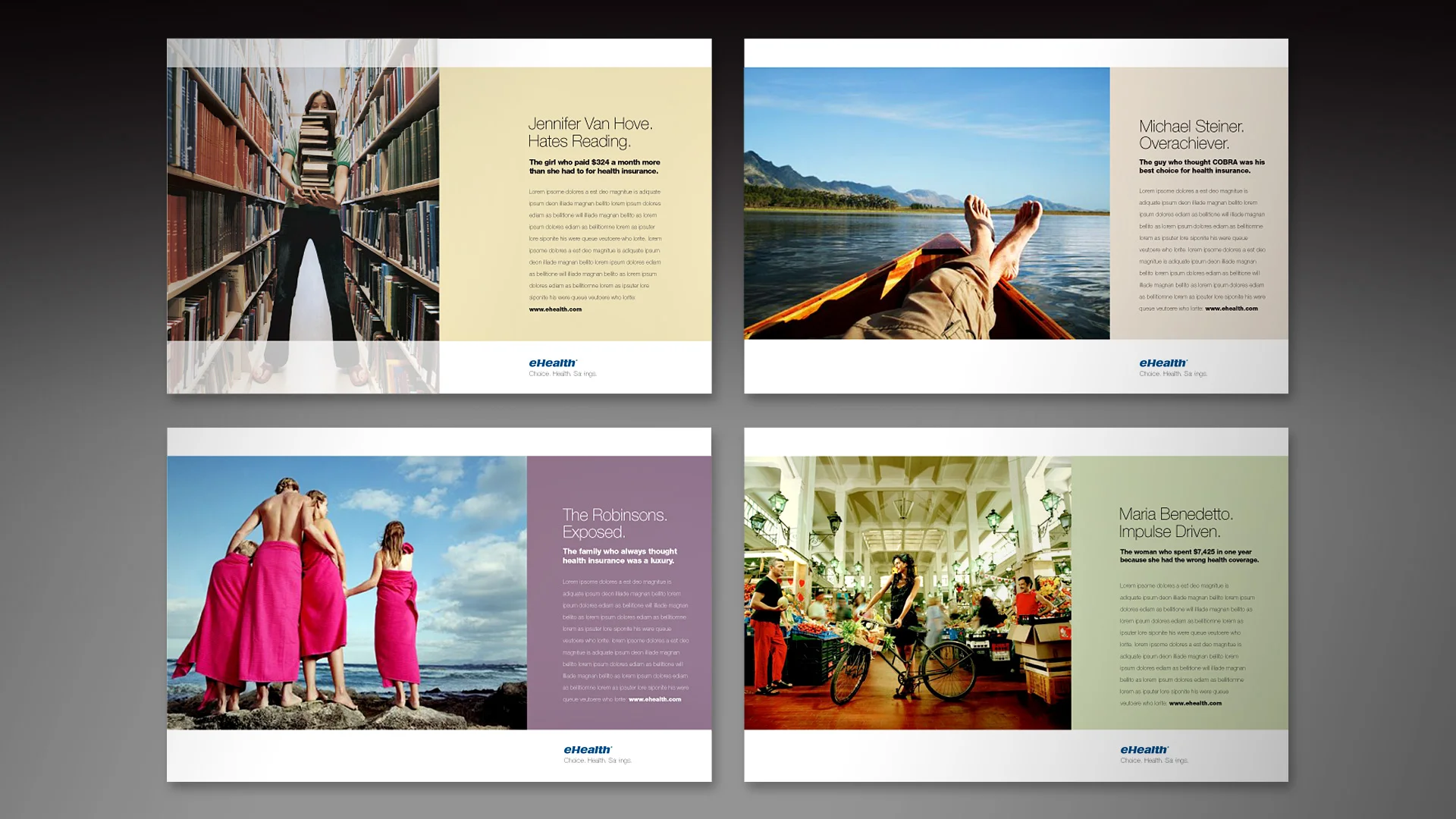This screenshot has height=819, width=1456.
Task: Click the market bicycle photo
Action: (x=908, y=592)
